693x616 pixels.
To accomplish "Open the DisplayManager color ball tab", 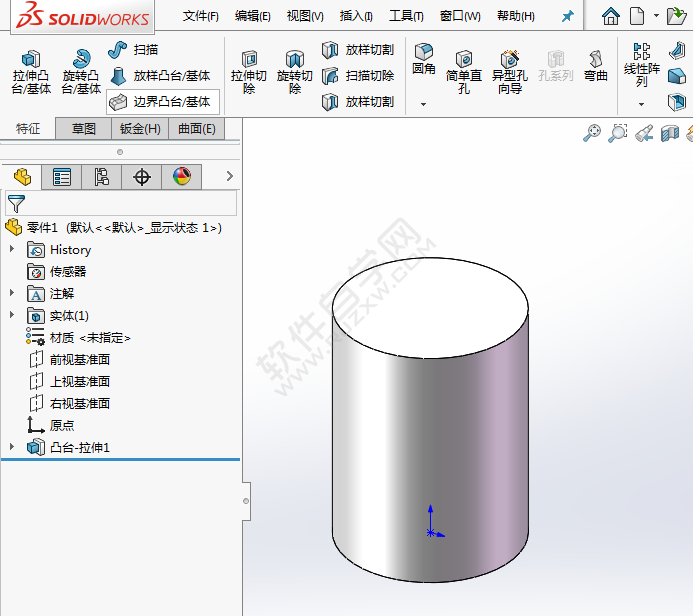I will coord(182,177).
